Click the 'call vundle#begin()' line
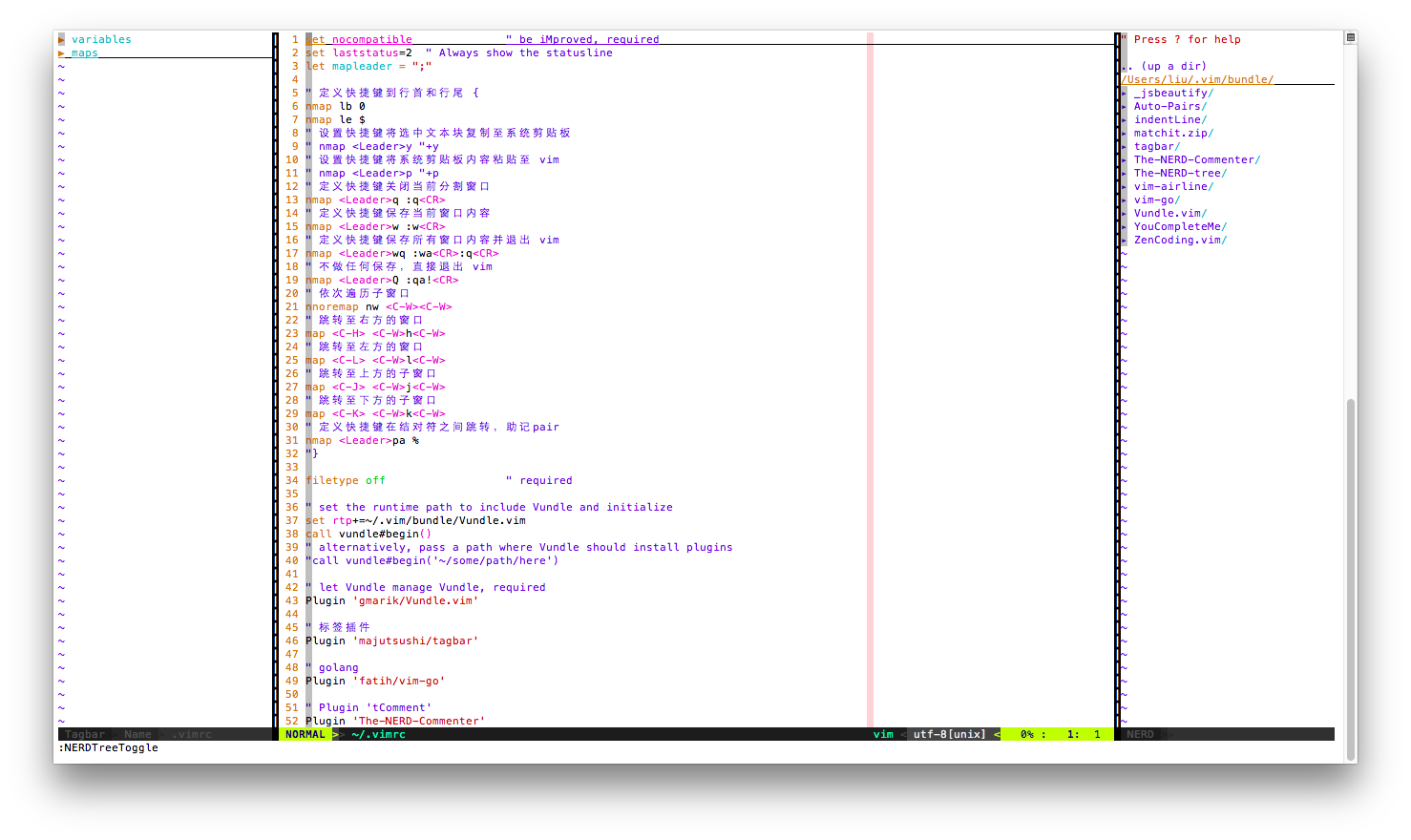The width and height of the screenshot is (1411, 840). [369, 535]
